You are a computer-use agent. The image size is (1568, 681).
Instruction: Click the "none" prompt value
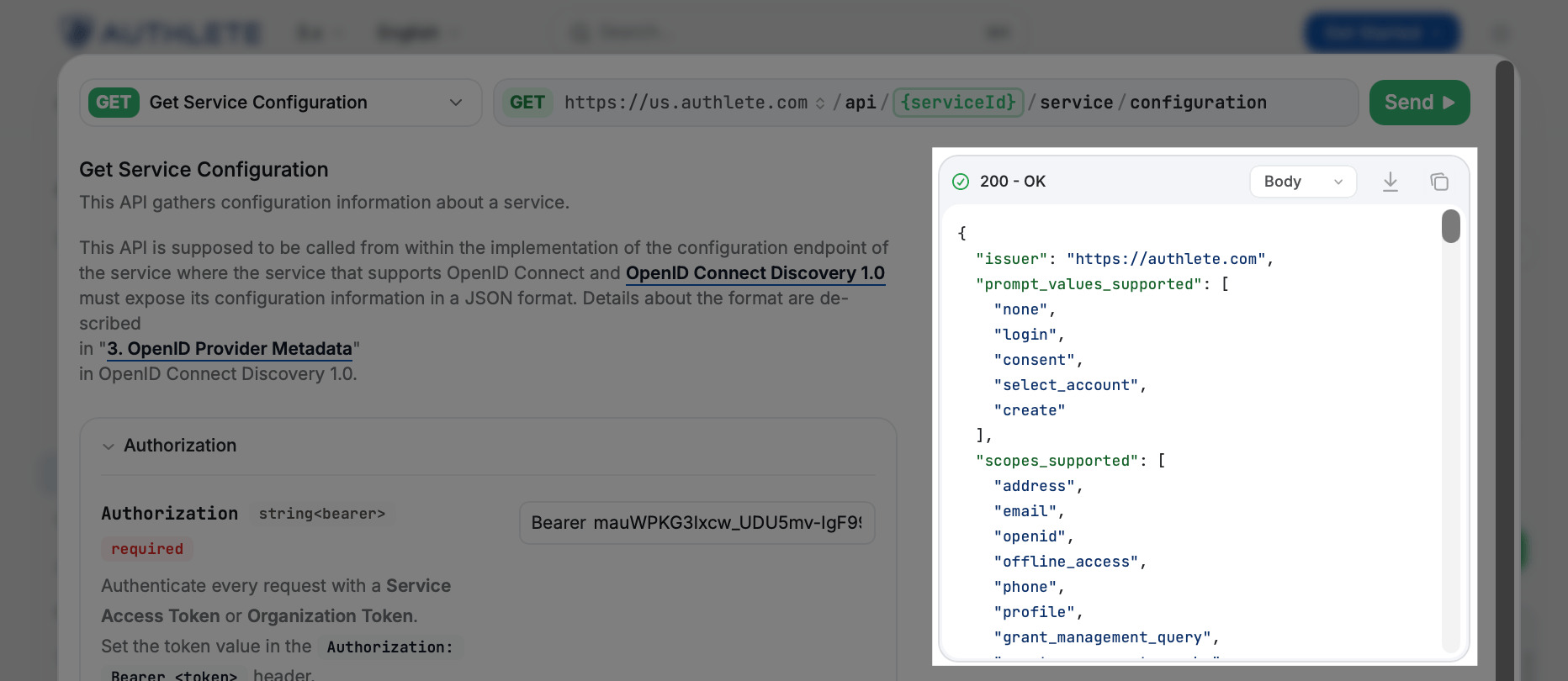point(1021,309)
